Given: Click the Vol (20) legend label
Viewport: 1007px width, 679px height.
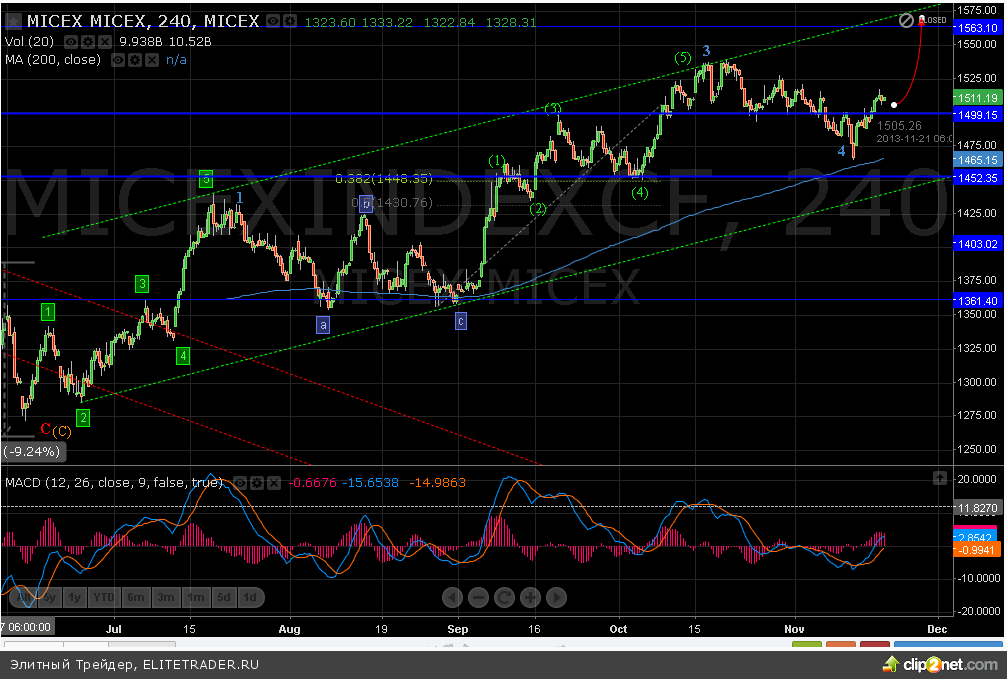Looking at the screenshot, I should tap(30, 42).
